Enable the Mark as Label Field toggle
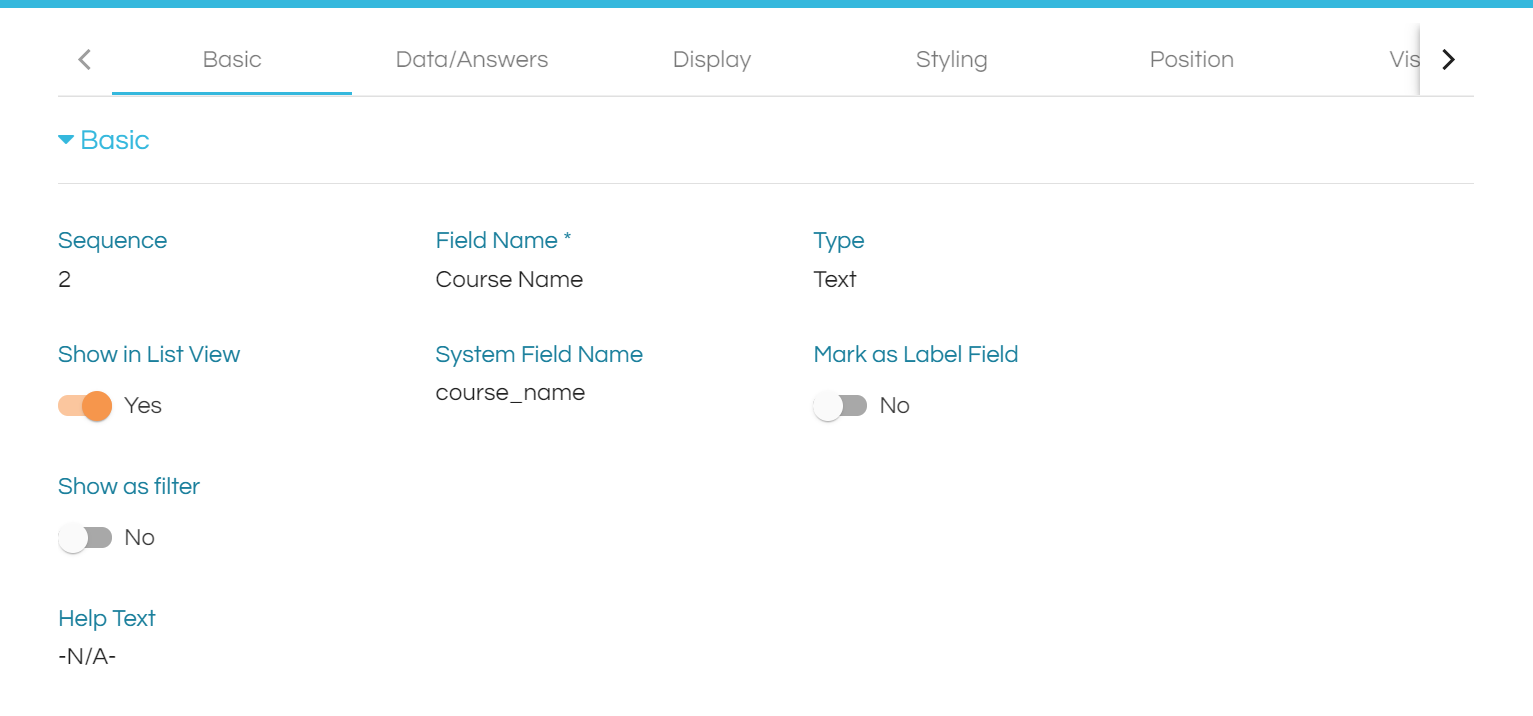The width and height of the screenshot is (1533, 716). [x=840, y=406]
